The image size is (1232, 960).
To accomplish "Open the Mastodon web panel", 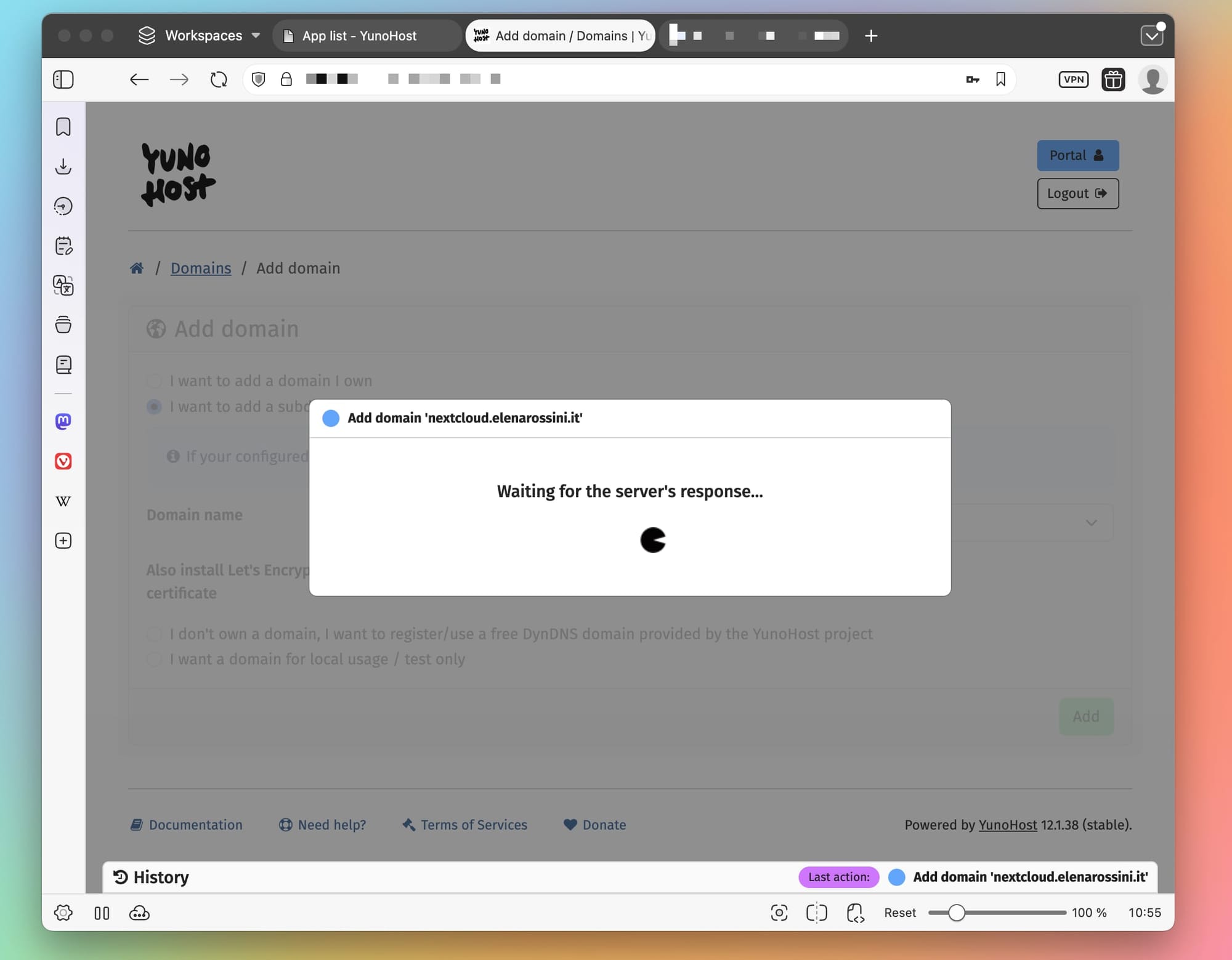I will (63, 421).
